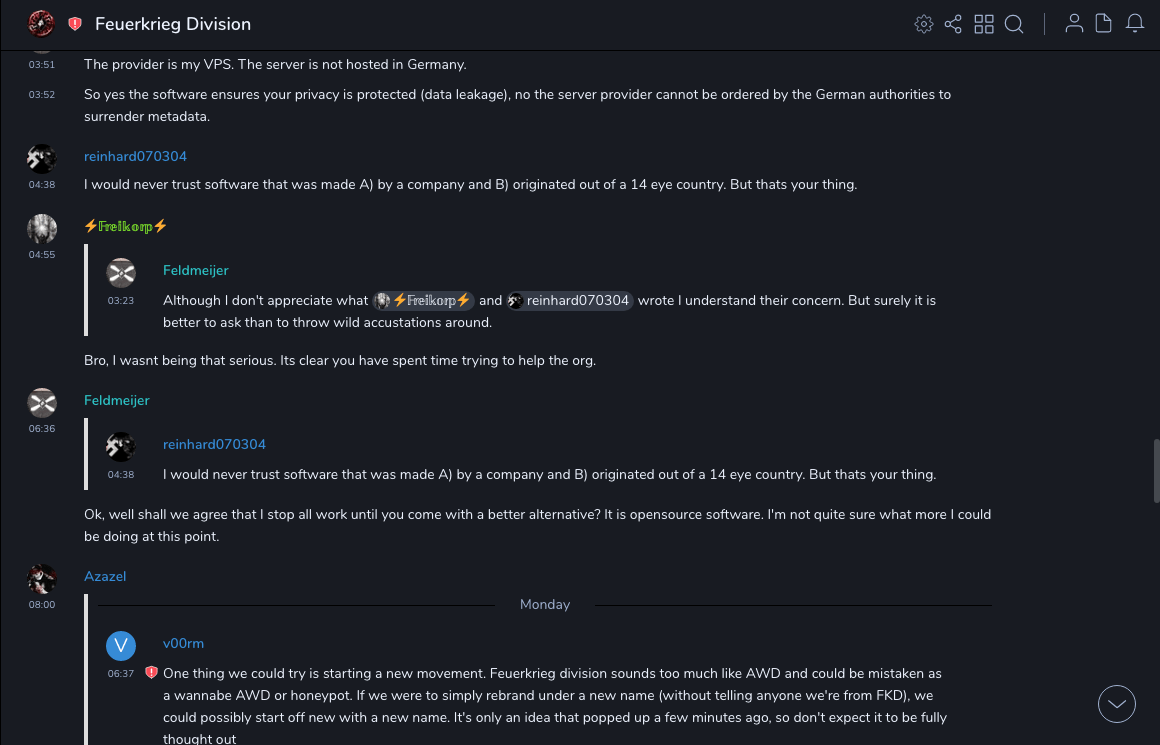
Task: Click the vertical scrollbar thumb on the right edge
Action: pyautogui.click(x=1155, y=464)
